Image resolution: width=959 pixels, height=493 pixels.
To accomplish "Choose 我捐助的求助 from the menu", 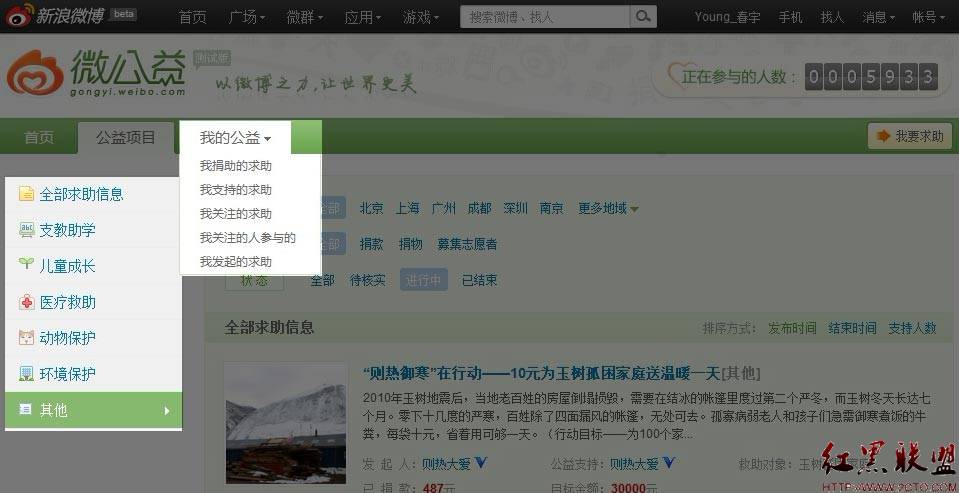I will (235, 166).
